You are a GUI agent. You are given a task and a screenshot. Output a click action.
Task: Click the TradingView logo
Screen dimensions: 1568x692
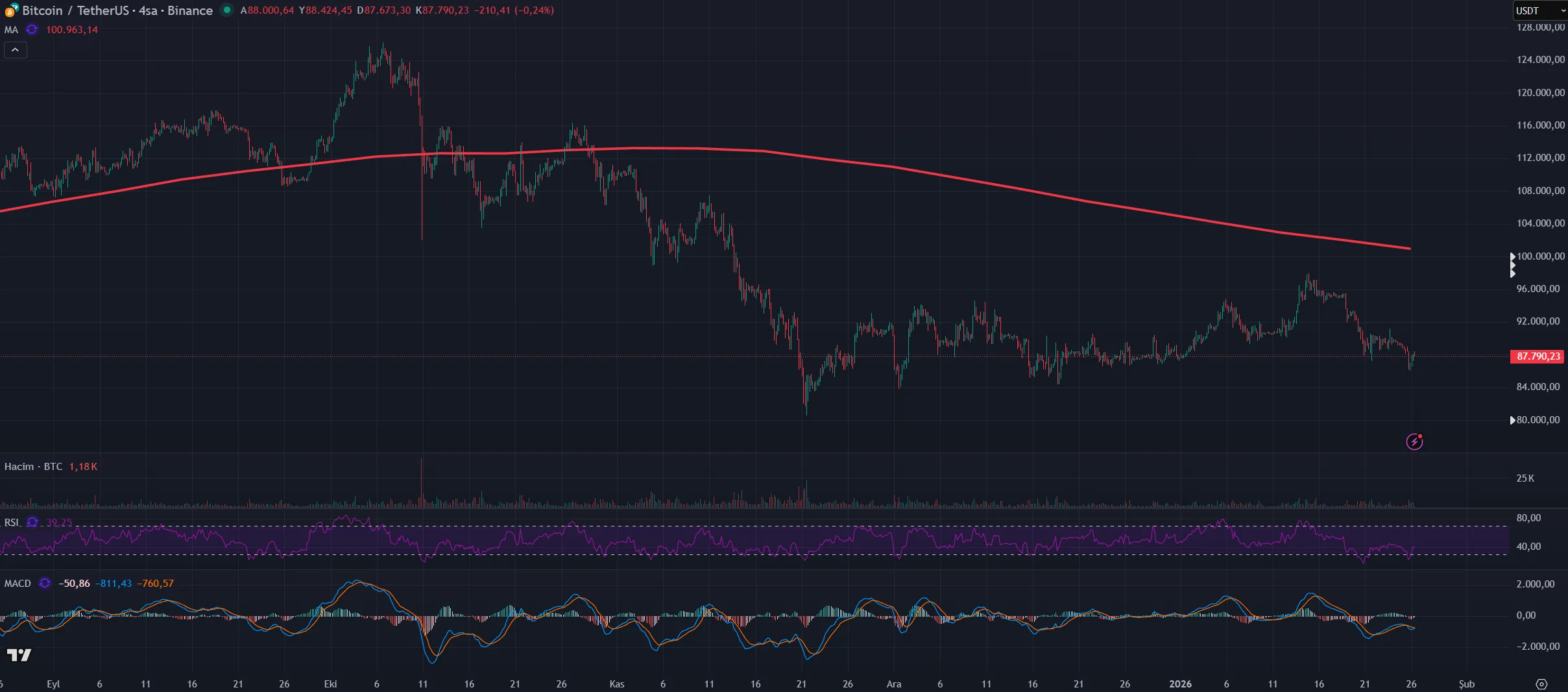(x=19, y=655)
